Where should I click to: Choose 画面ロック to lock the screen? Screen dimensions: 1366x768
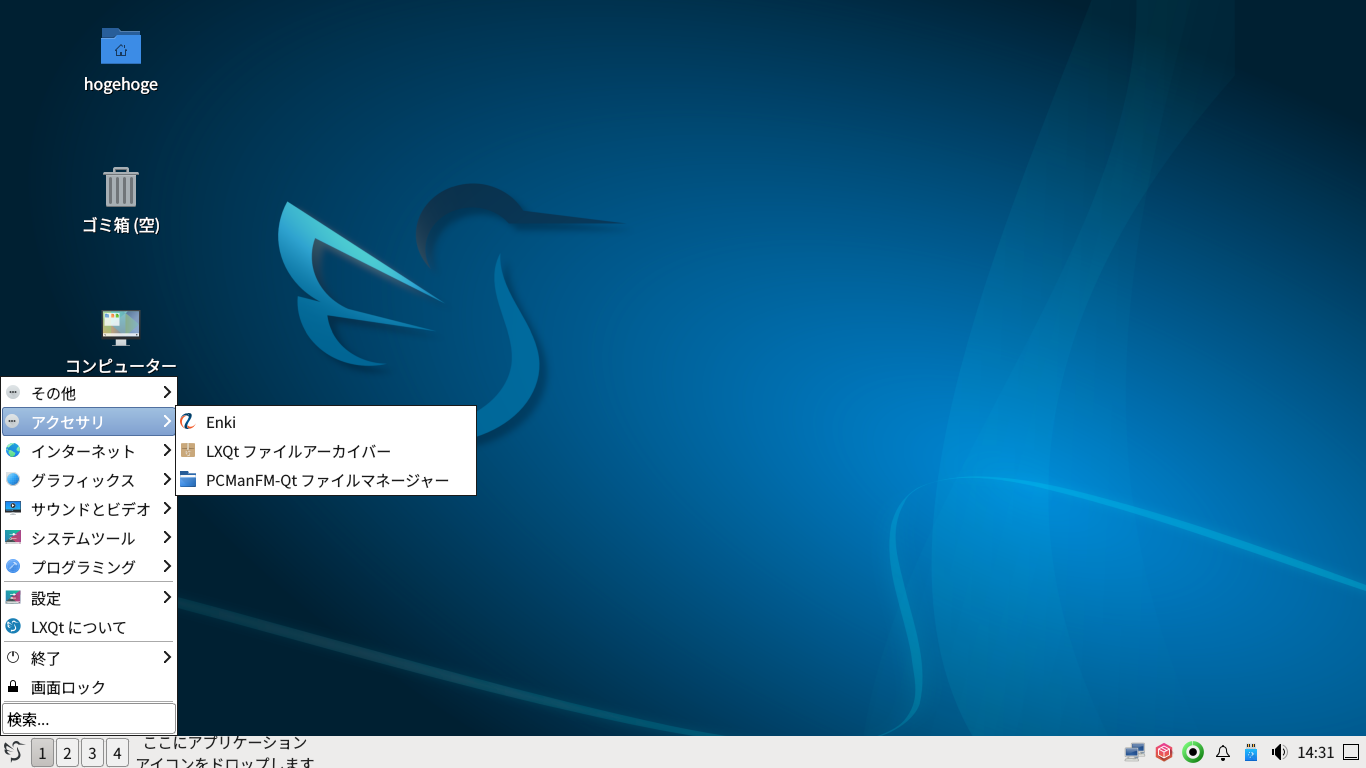pos(89,687)
